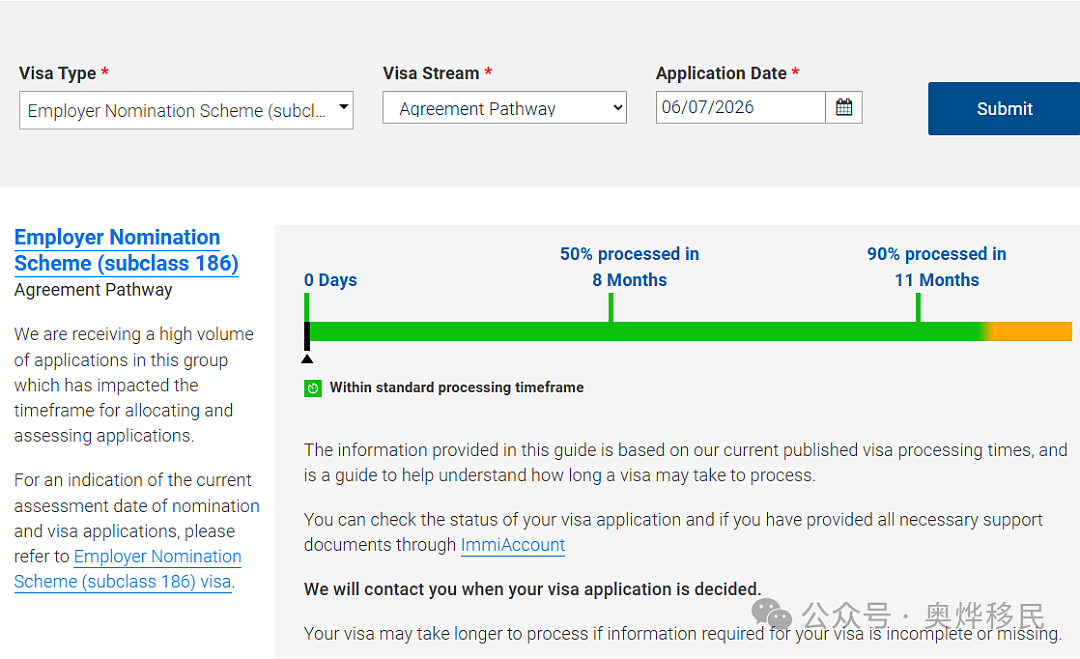Follow the Employer Nomination Scheme visa link in the paragraph

click(127, 569)
